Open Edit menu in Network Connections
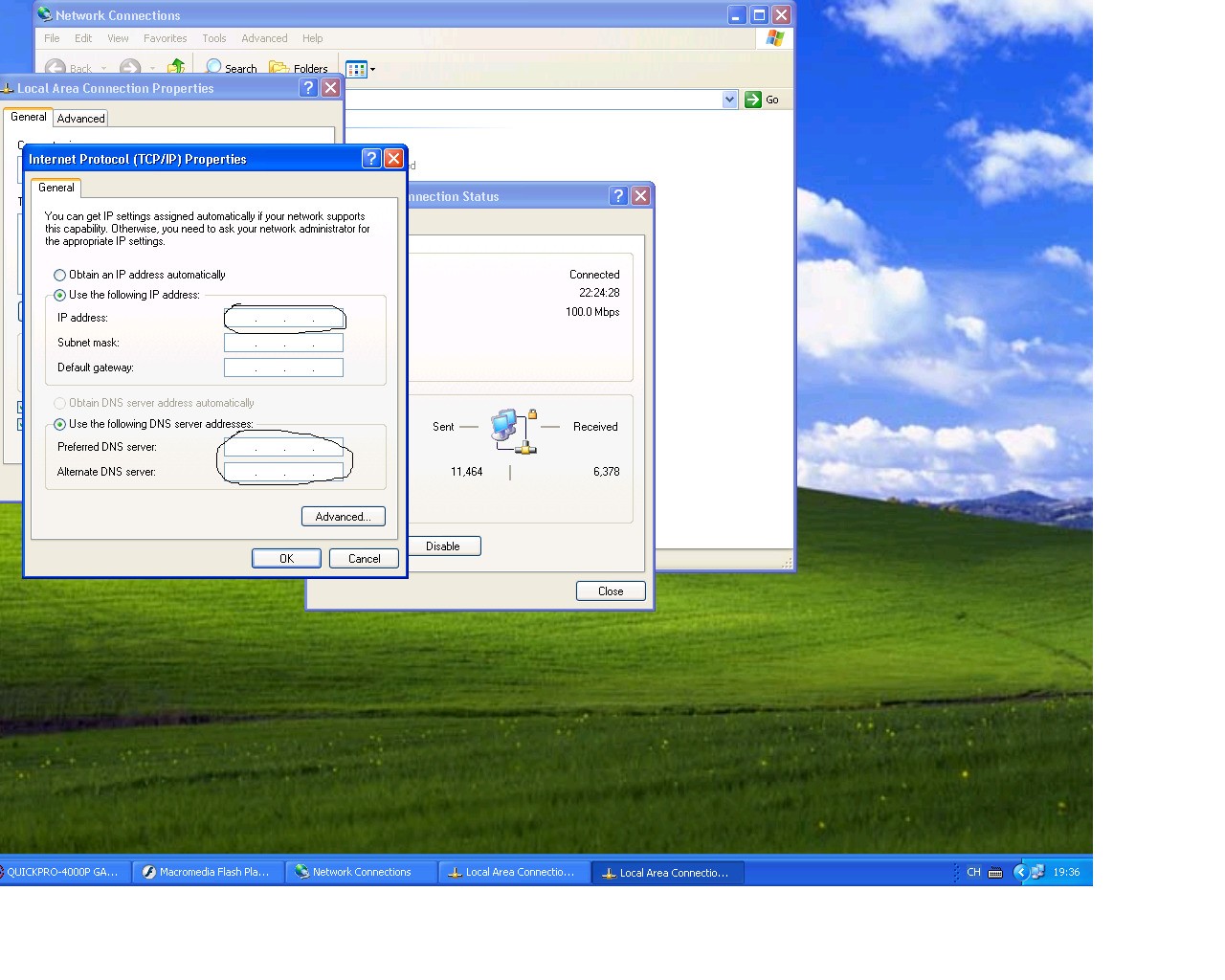The height and width of the screenshot is (980, 1225). coord(83,38)
